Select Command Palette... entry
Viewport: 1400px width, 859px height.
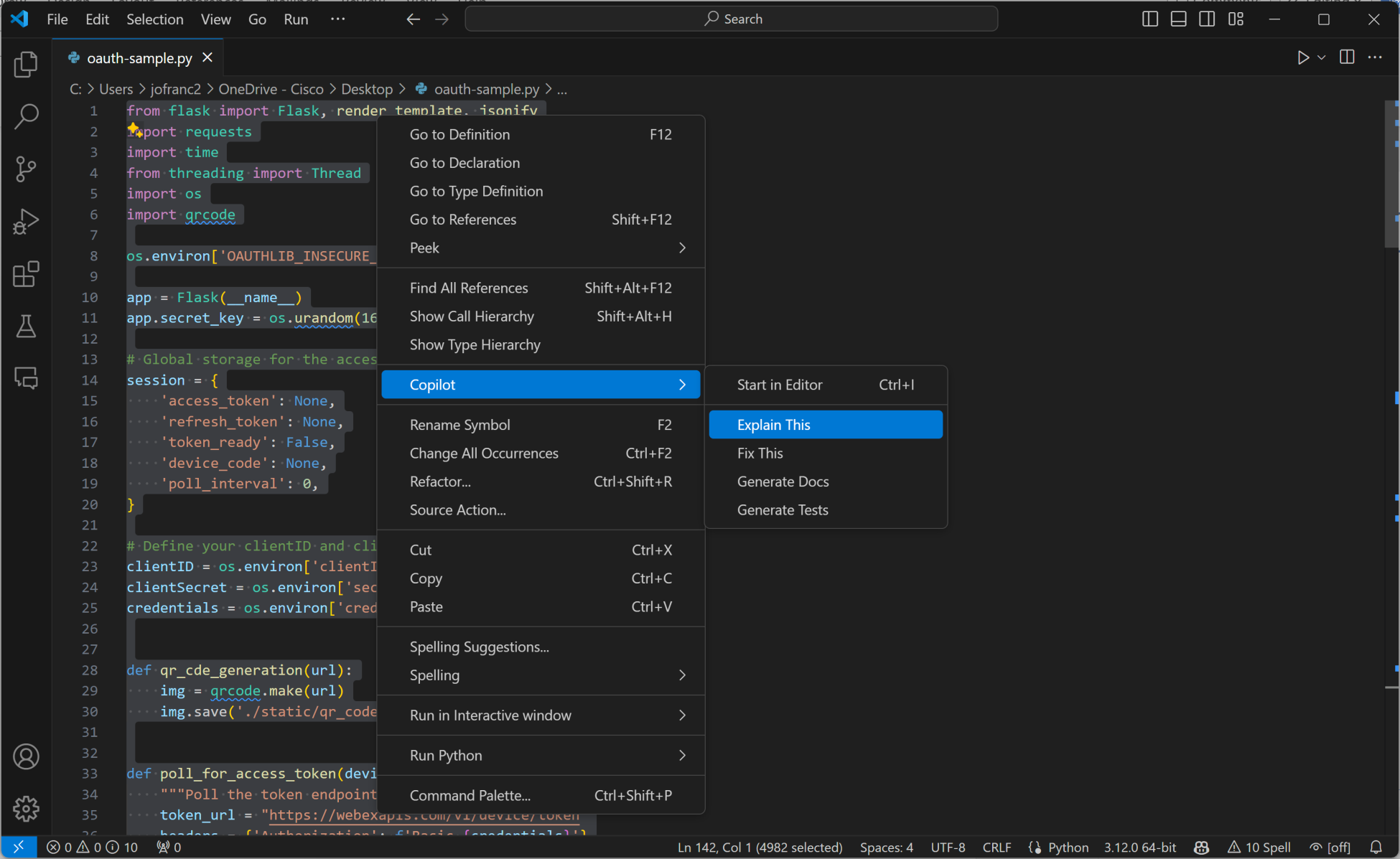[541, 795]
